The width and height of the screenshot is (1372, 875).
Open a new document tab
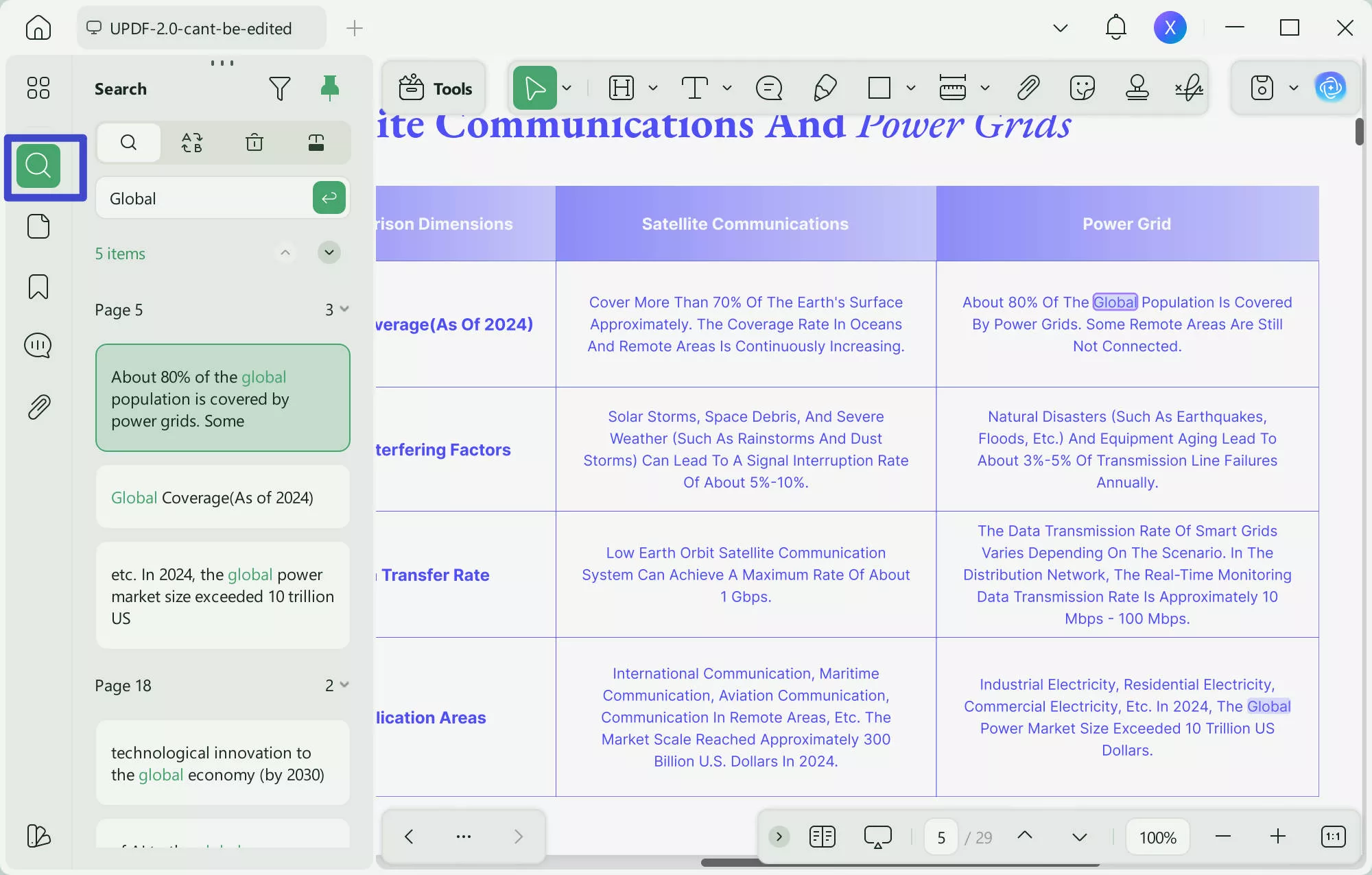click(x=355, y=28)
